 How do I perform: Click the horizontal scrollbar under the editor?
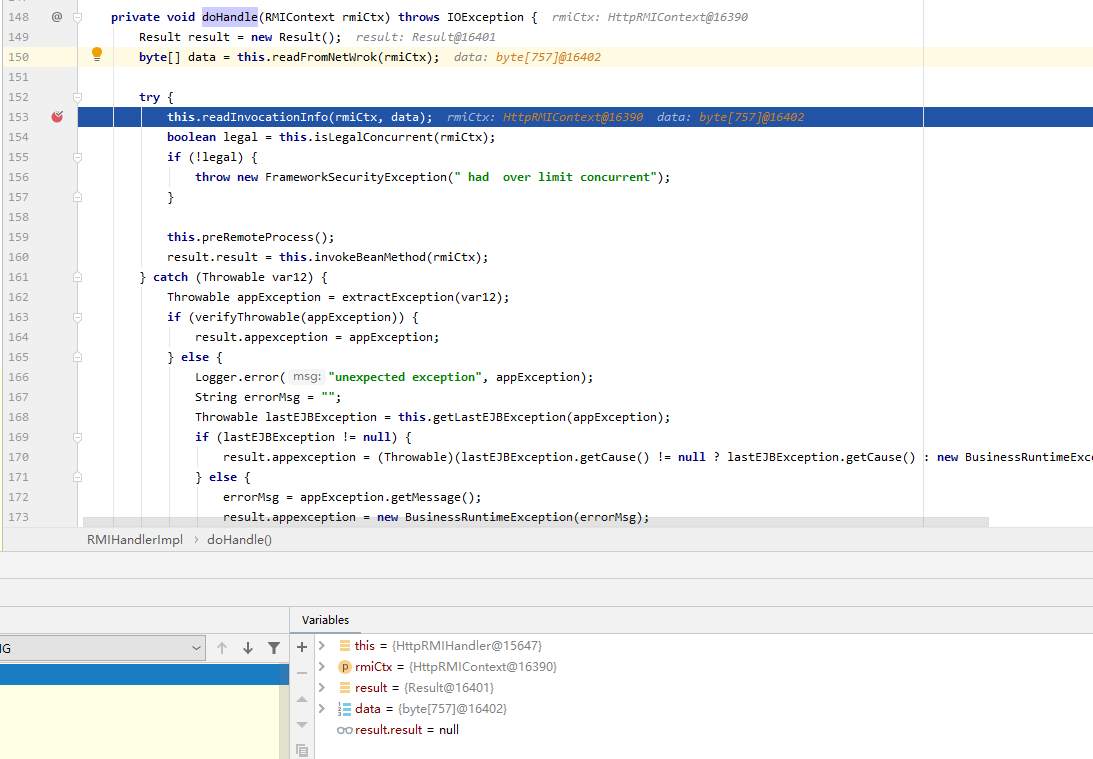535,522
